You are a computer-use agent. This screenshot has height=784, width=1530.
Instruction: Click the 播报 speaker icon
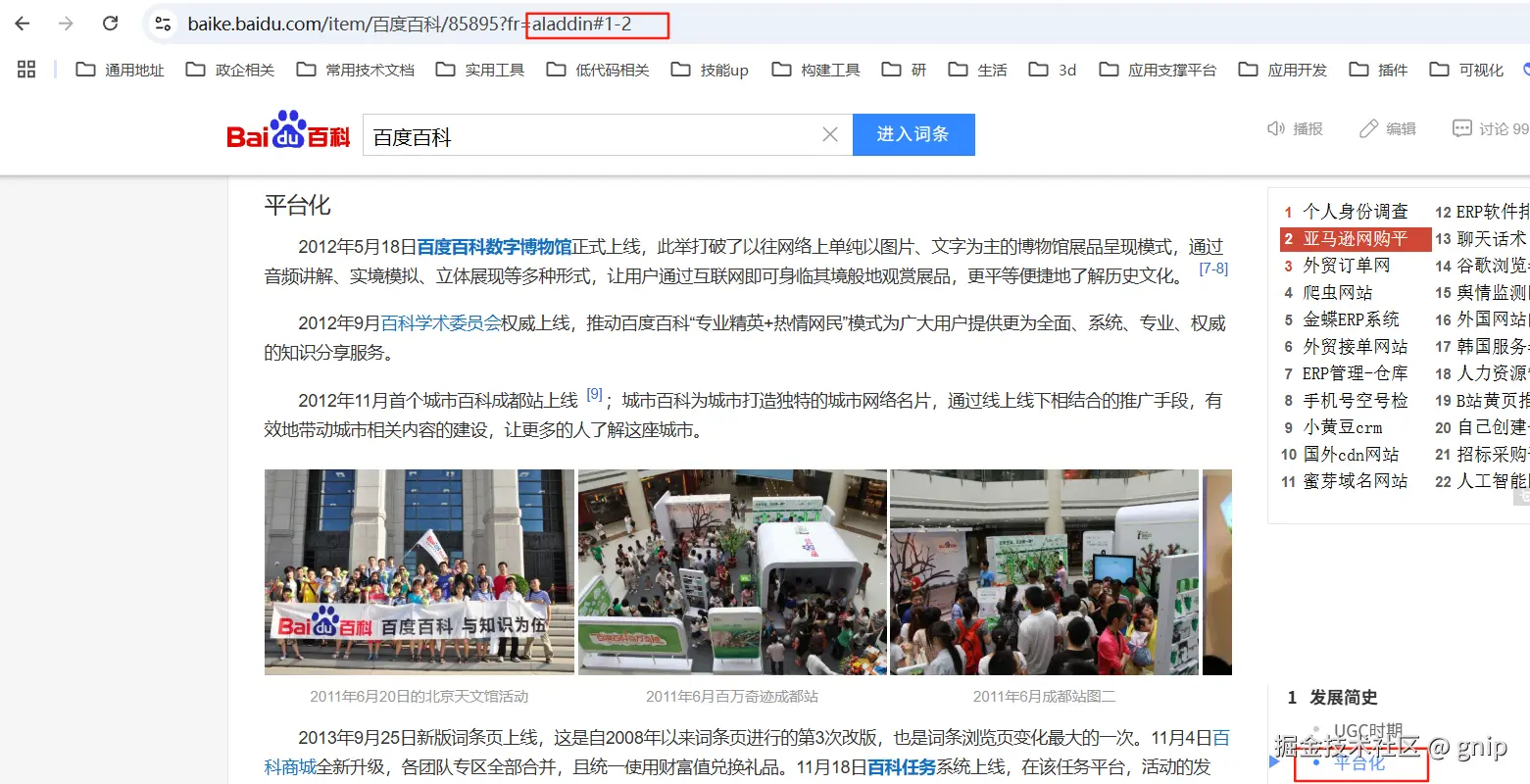[x=1276, y=128]
